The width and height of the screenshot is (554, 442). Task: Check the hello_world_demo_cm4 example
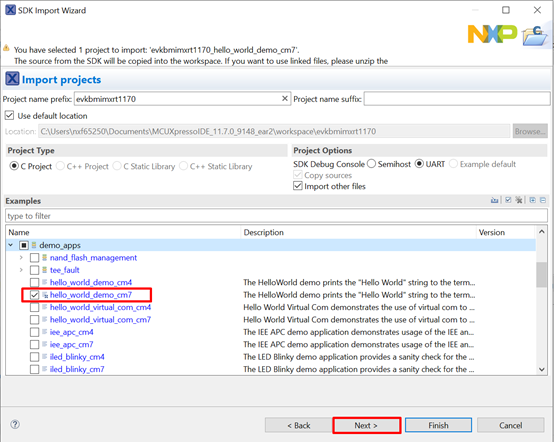(34, 282)
